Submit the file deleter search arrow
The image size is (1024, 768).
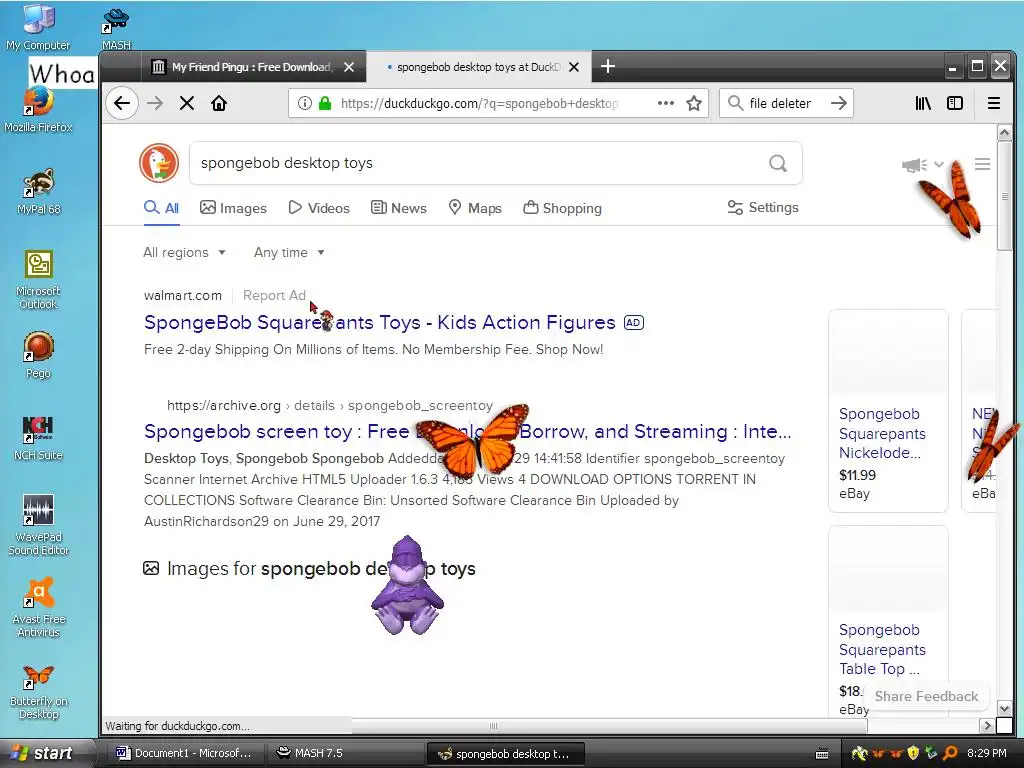pos(839,103)
